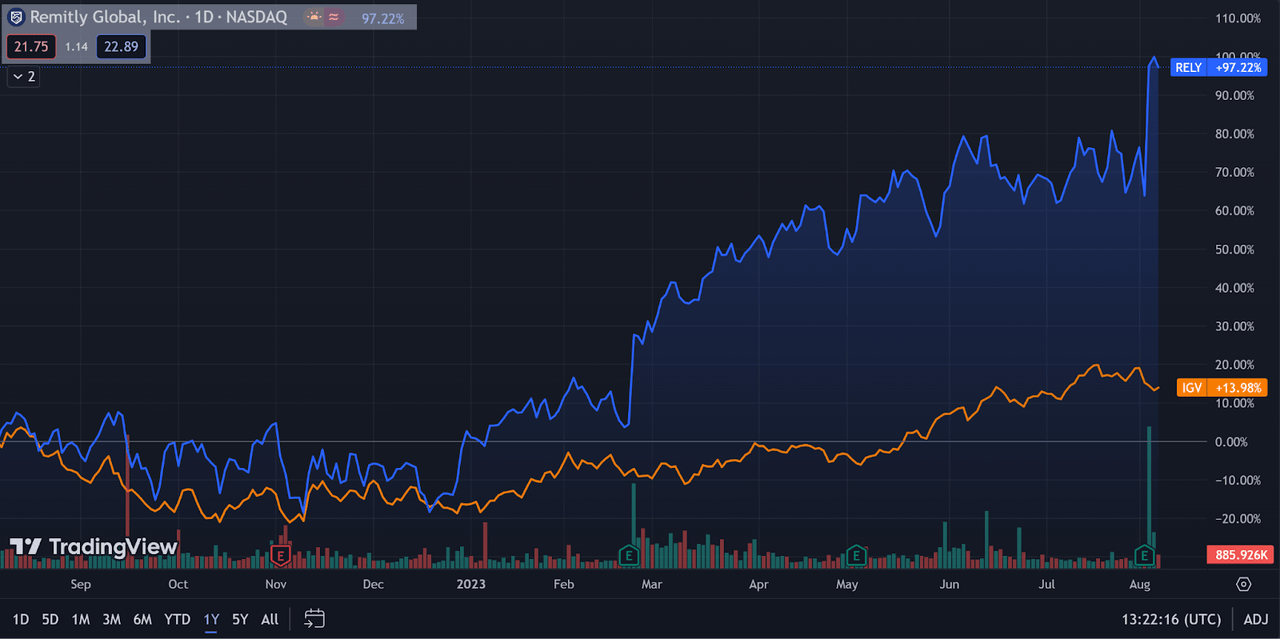This screenshot has width=1280, height=639.
Task: Toggle ADJ adjusted data mode
Action: pos(1256,619)
